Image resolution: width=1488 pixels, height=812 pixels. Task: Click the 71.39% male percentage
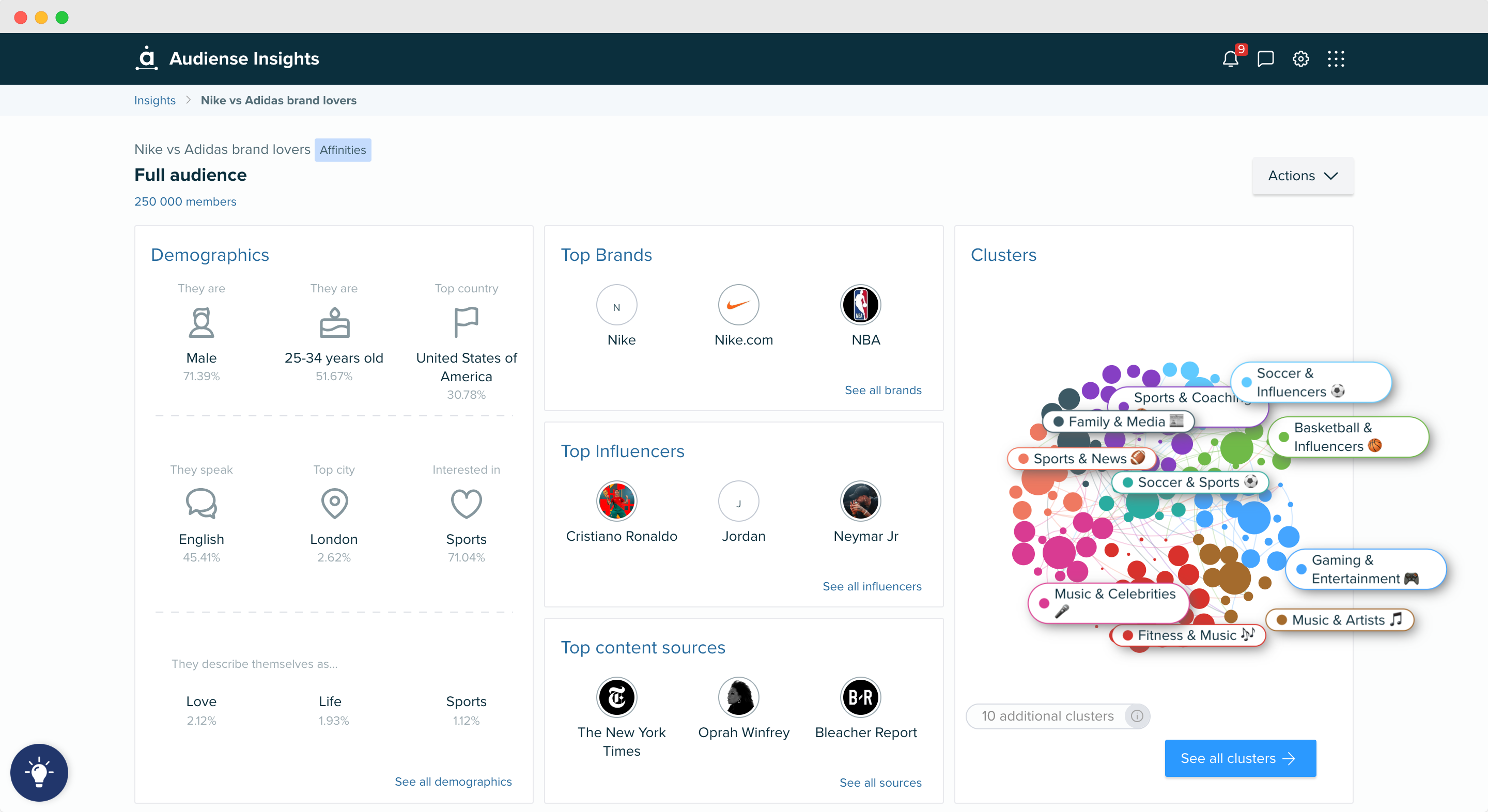tap(201, 377)
